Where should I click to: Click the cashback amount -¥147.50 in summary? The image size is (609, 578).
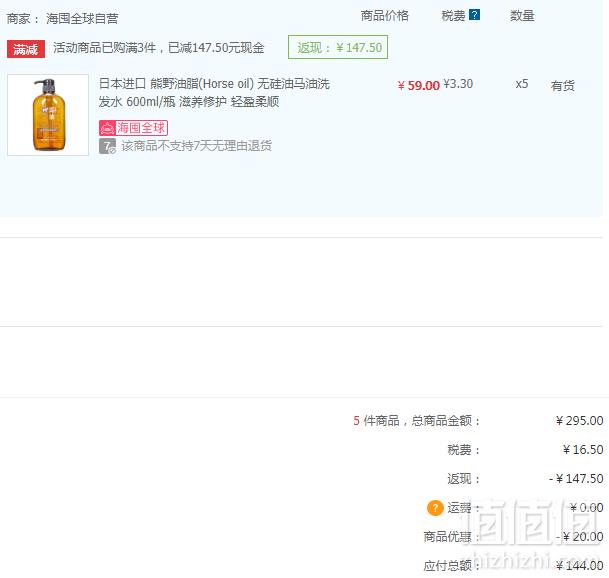[576, 479]
